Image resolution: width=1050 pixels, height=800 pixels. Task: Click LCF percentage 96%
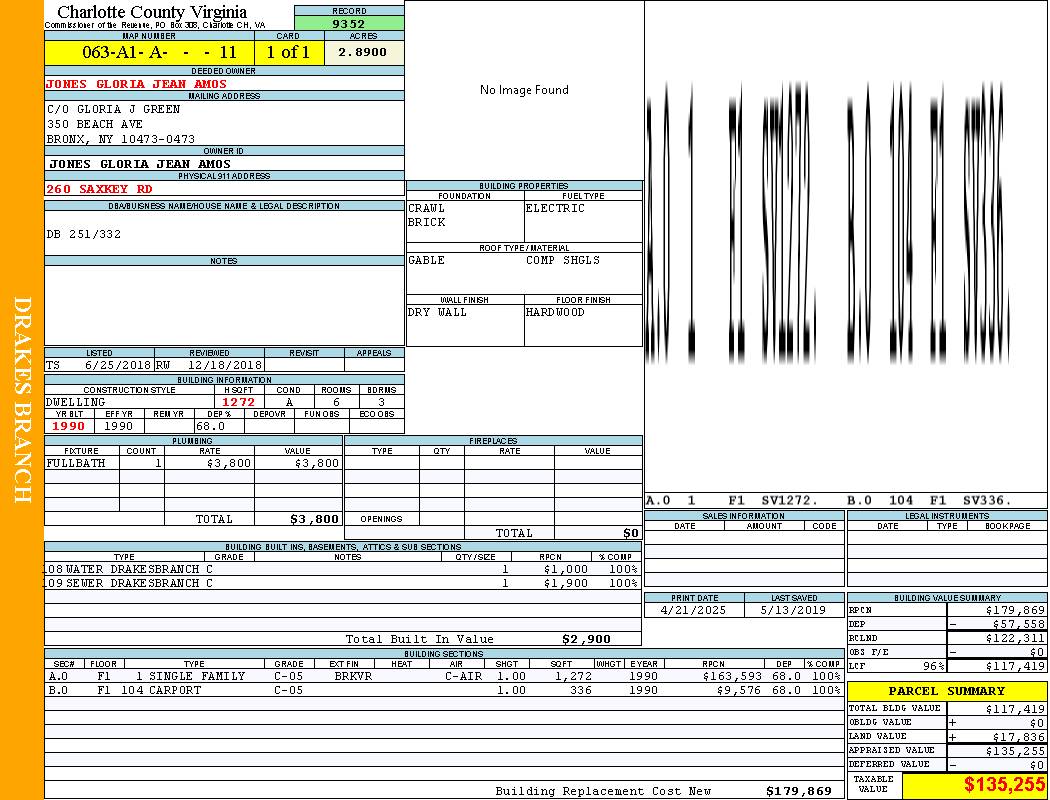click(933, 666)
